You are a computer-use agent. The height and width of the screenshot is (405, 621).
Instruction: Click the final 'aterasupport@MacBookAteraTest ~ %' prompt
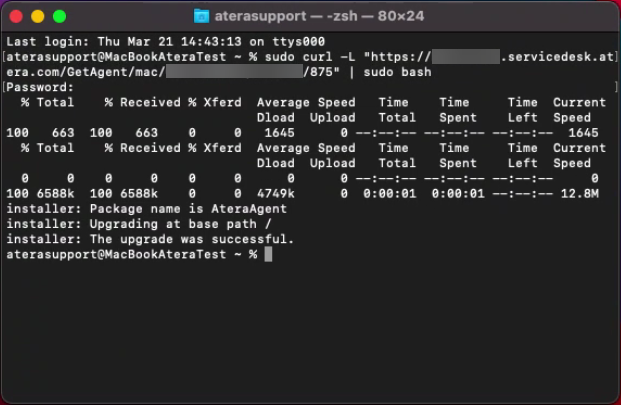[131, 254]
